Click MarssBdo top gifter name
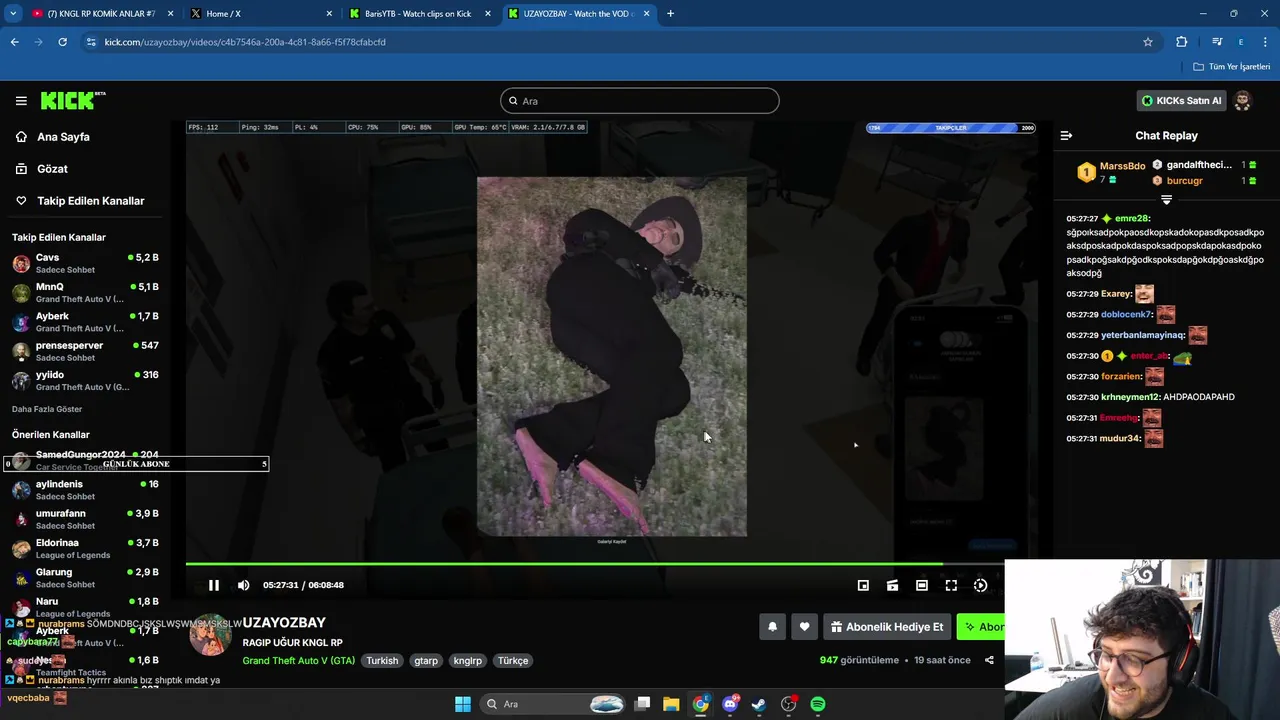The image size is (1280, 720). [1122, 166]
